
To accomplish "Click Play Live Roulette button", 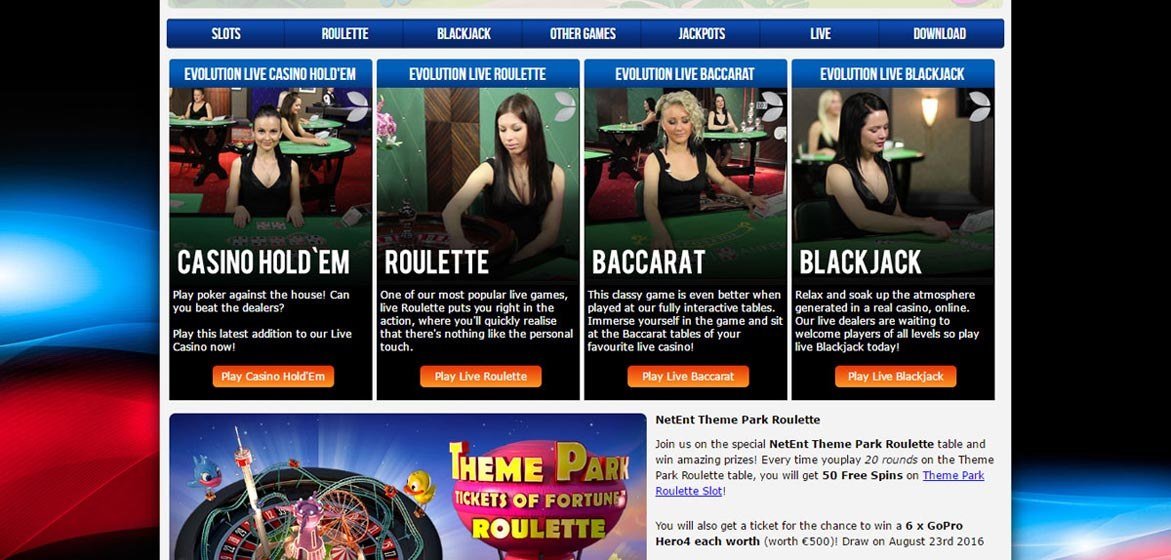I will point(480,376).
